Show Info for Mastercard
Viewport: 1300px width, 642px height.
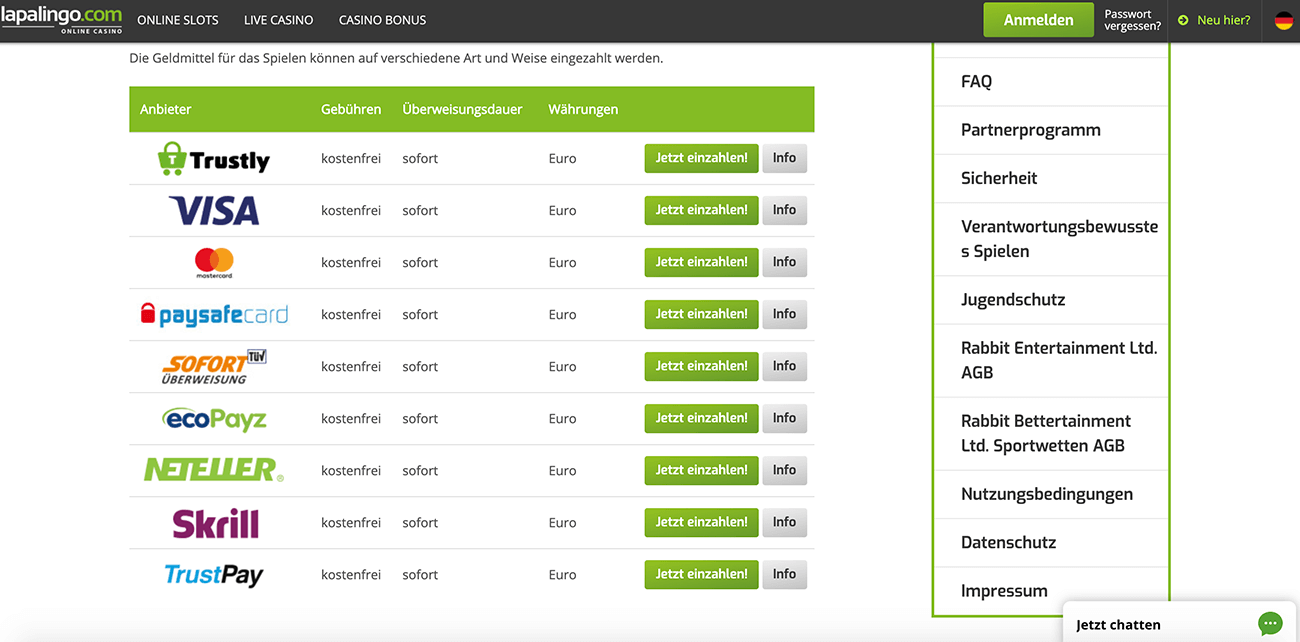(x=784, y=262)
